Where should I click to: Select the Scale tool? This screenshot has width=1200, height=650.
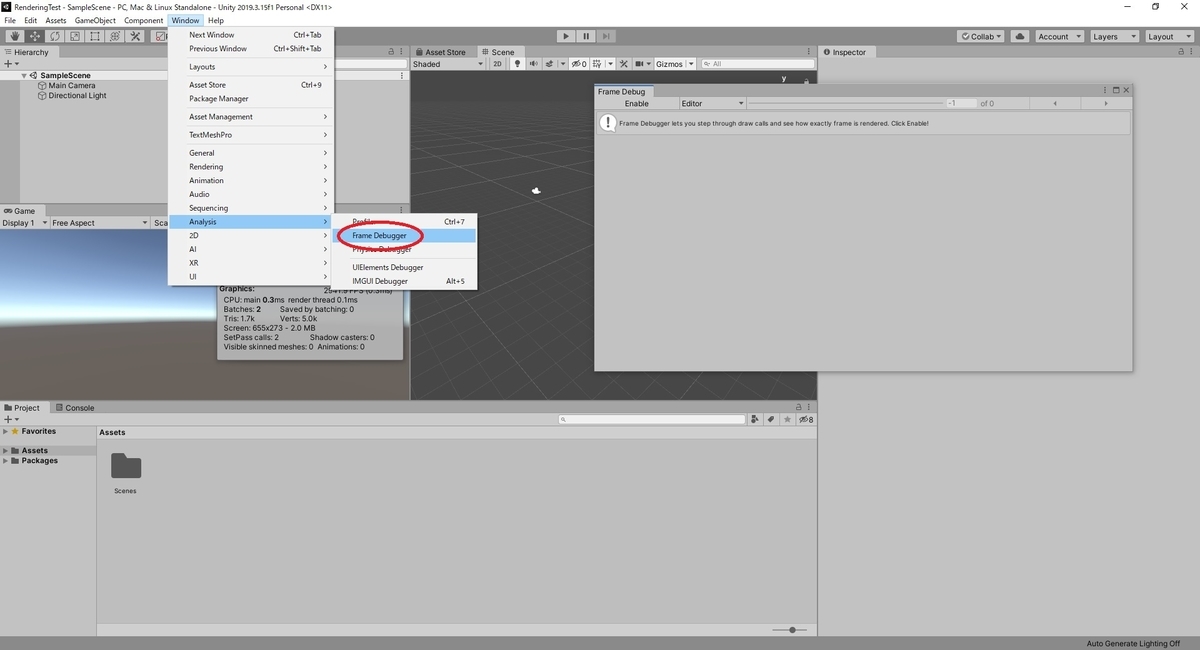point(76,36)
